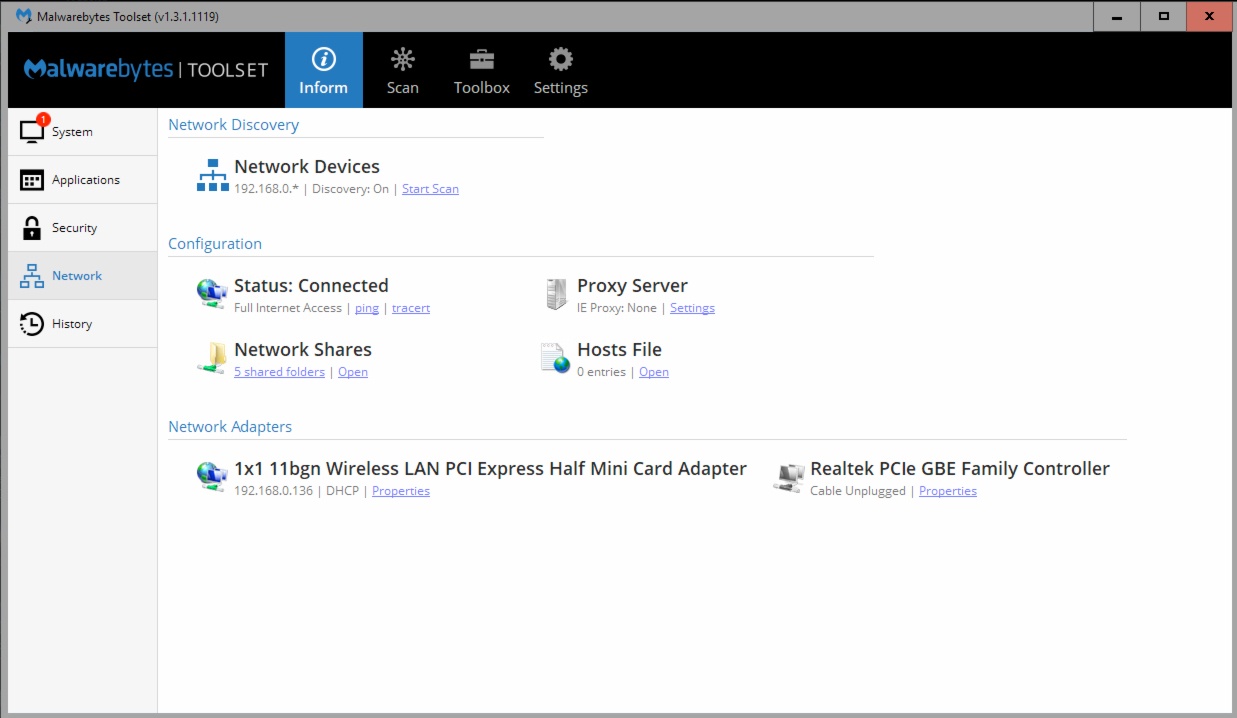Click the Proxy Server tower icon
Viewport: 1237px width, 718px height.
[556, 294]
